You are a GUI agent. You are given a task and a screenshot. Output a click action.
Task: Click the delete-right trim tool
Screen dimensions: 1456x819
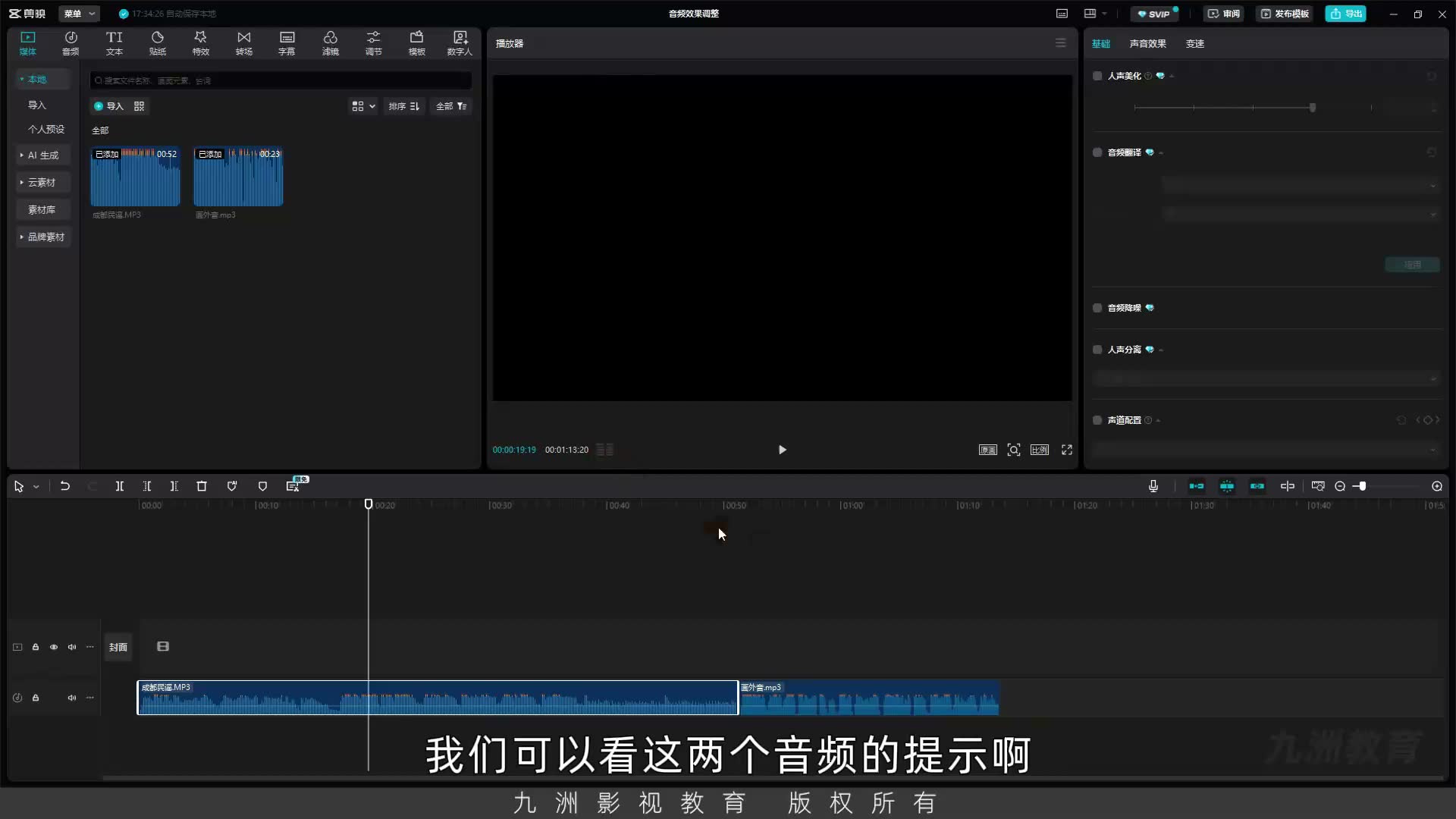click(174, 486)
